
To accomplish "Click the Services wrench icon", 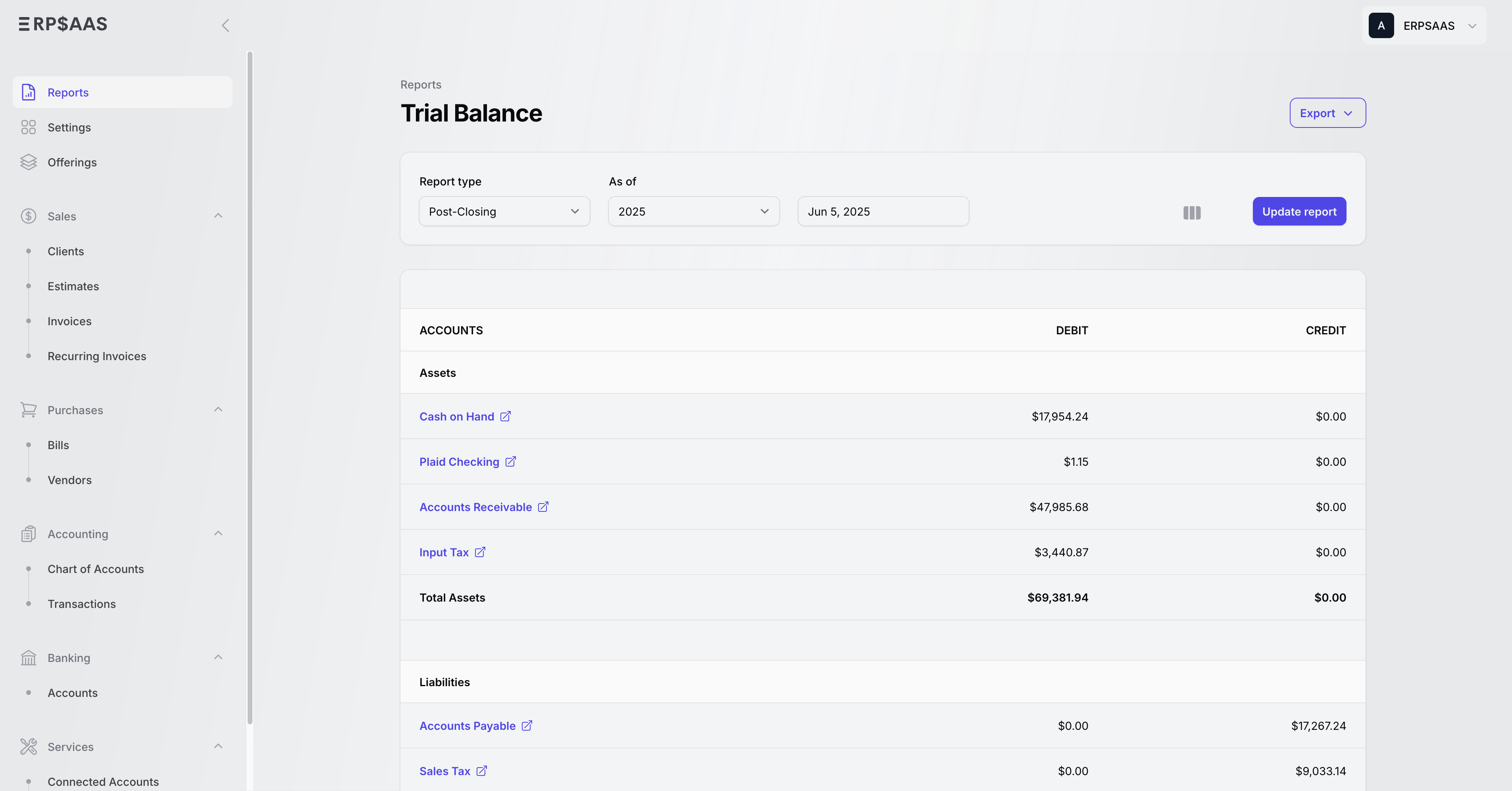I will click(28, 747).
